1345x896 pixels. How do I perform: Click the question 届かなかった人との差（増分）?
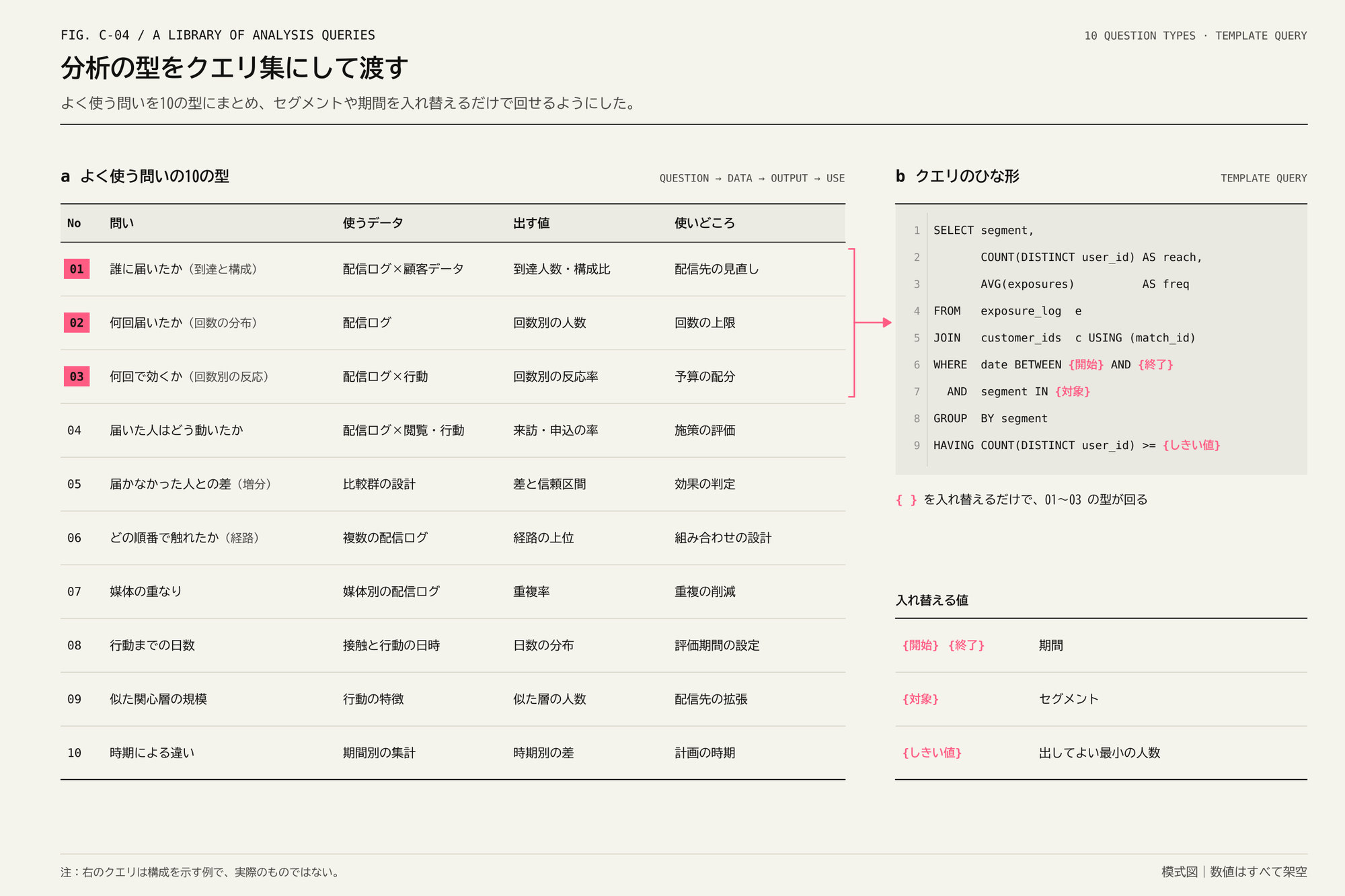click(x=190, y=484)
